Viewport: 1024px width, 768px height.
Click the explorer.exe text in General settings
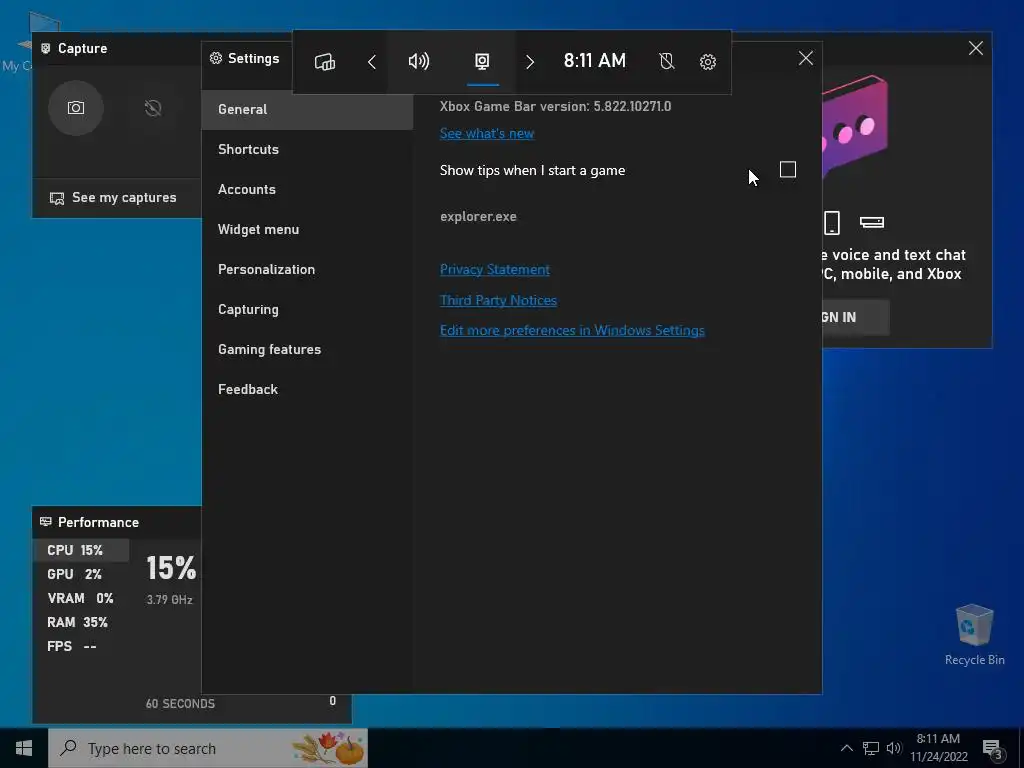tap(478, 216)
